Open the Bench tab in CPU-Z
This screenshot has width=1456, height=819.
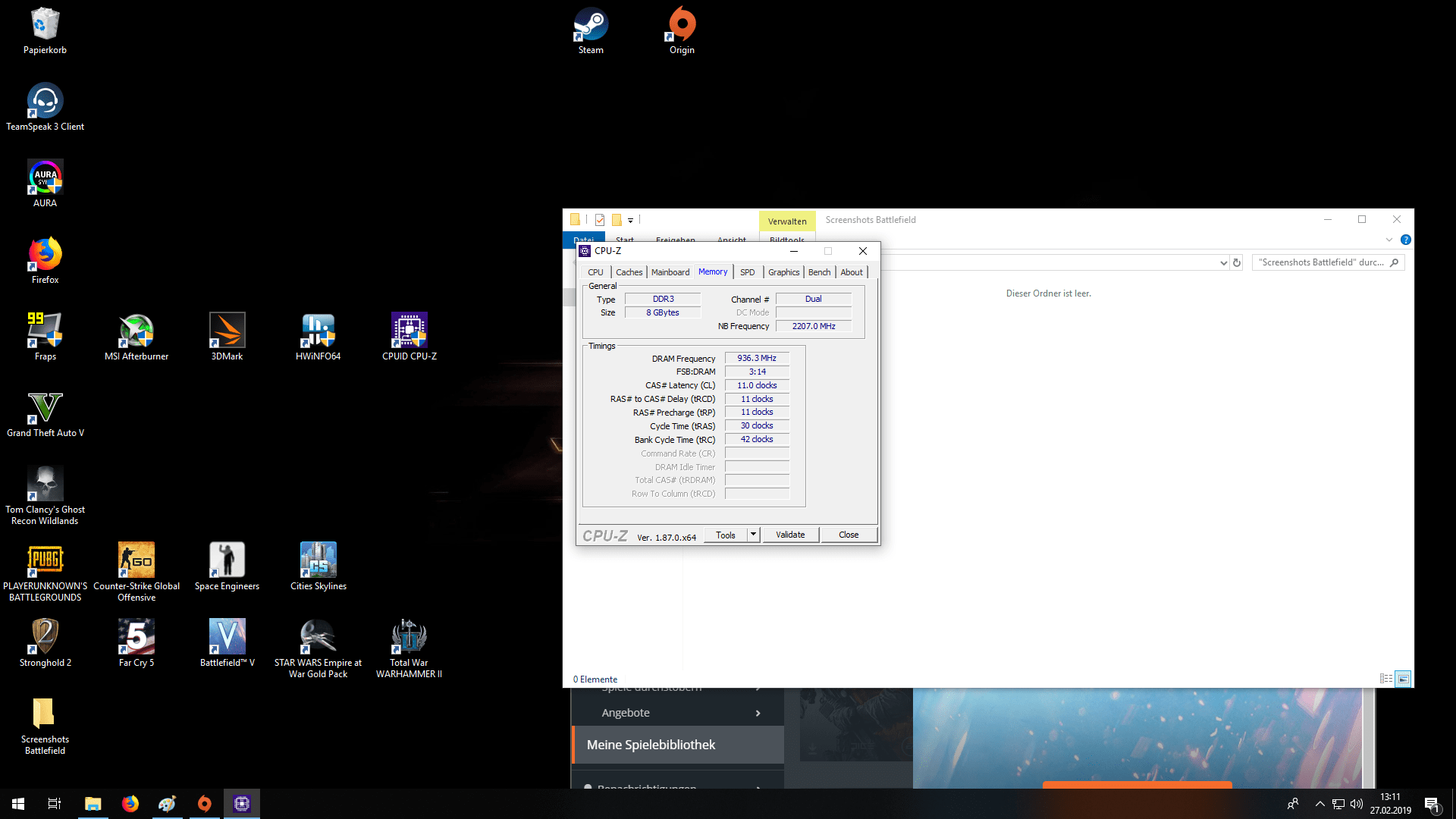[x=819, y=272]
